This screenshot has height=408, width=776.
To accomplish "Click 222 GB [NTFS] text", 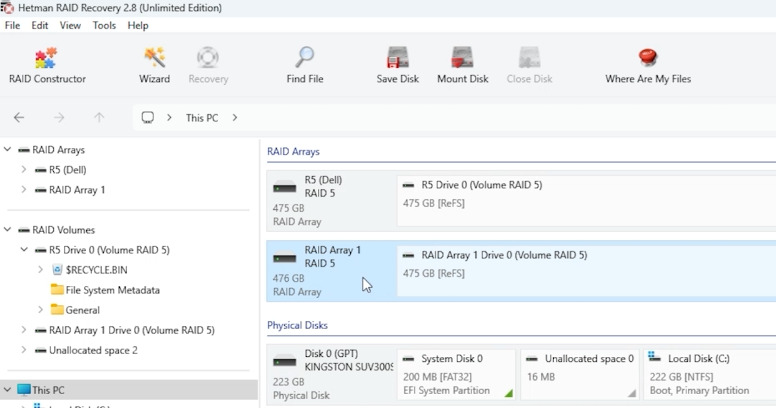I will click(681, 377).
